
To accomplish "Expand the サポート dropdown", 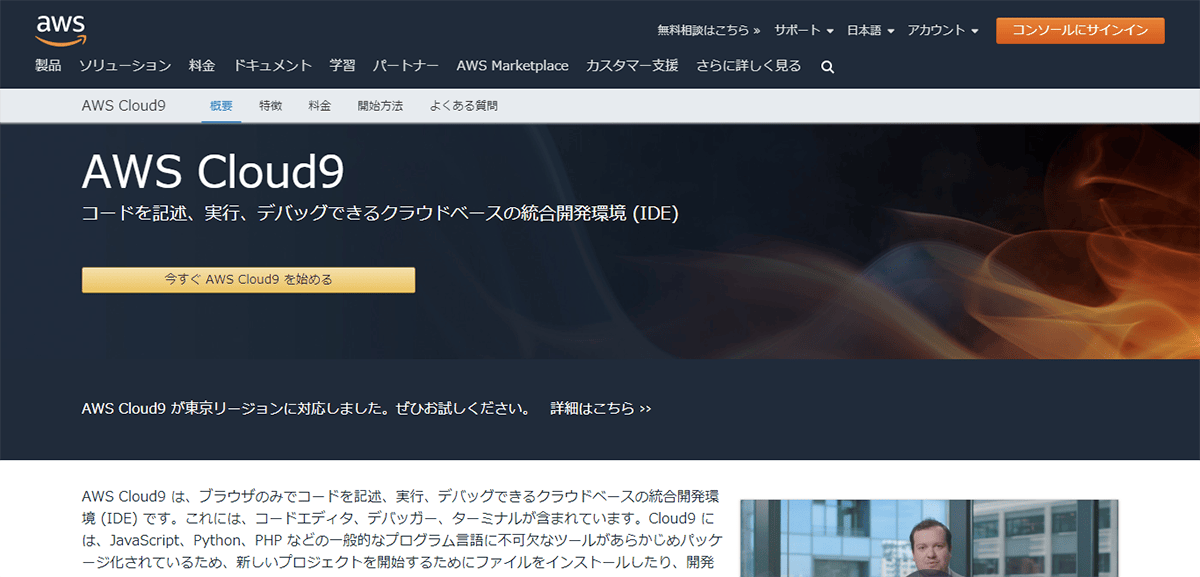I will click(804, 31).
